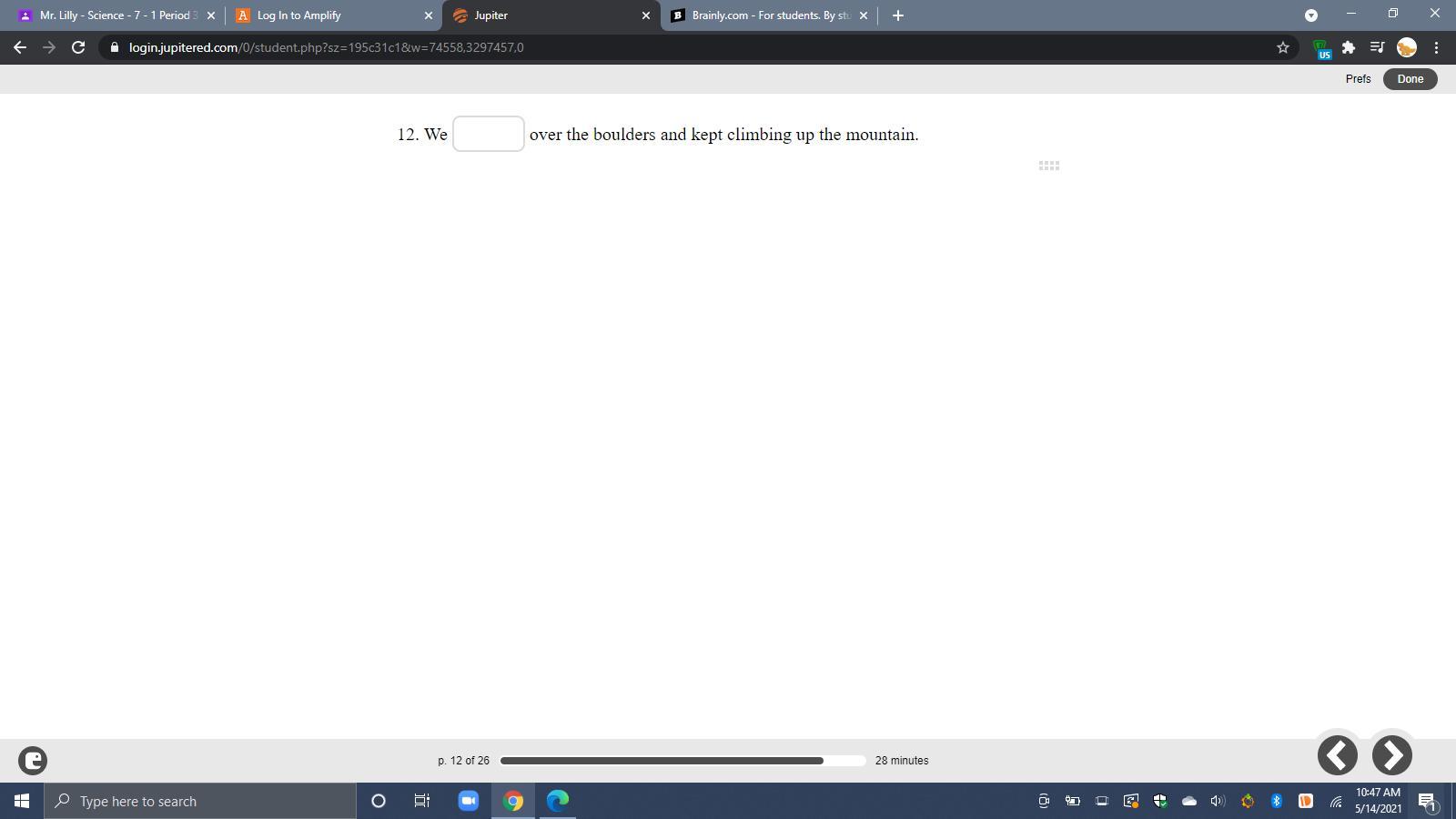Close the Mr. Lilly Science tab

point(211,15)
